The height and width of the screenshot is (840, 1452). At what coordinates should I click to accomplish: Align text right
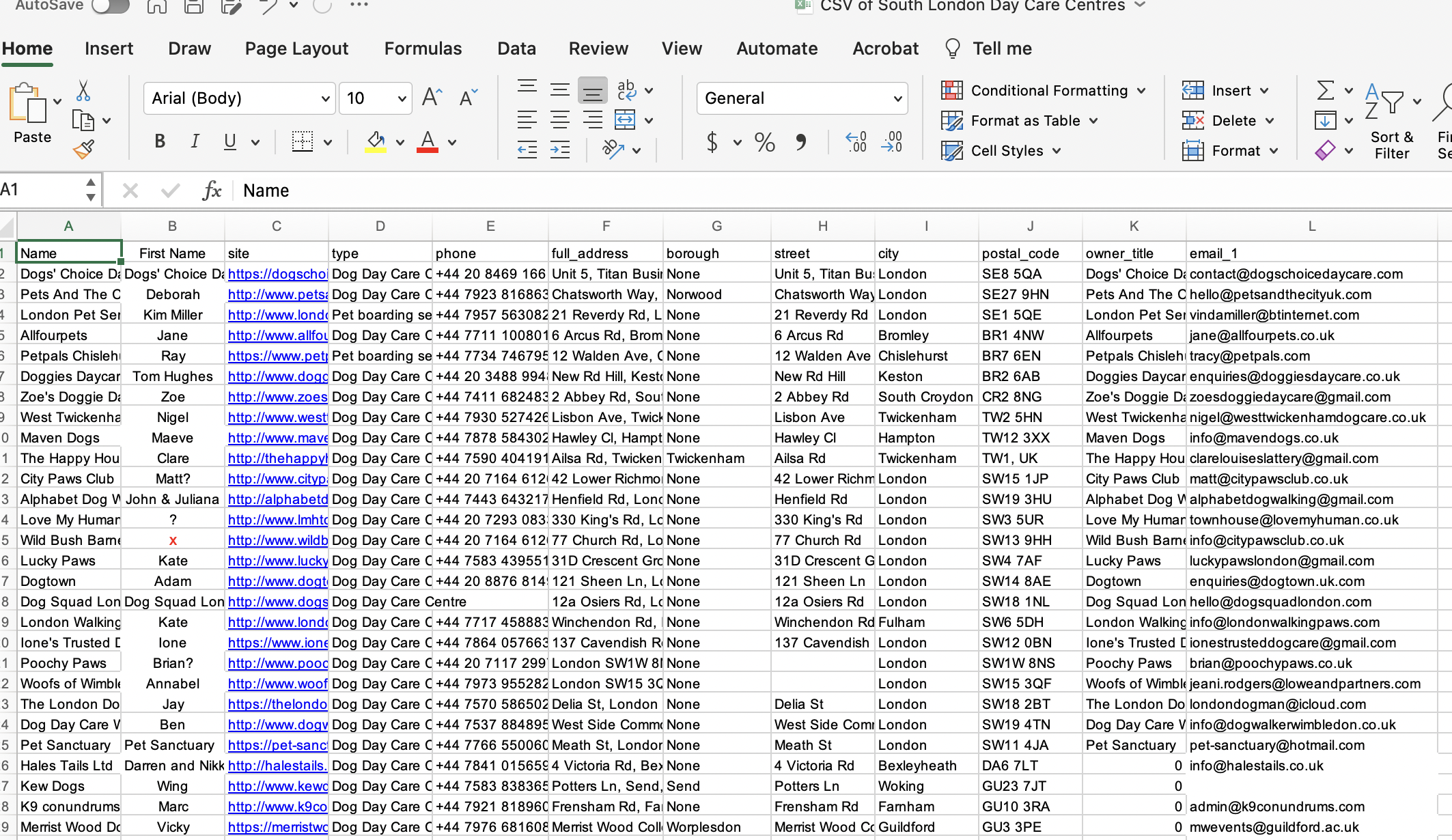593,120
